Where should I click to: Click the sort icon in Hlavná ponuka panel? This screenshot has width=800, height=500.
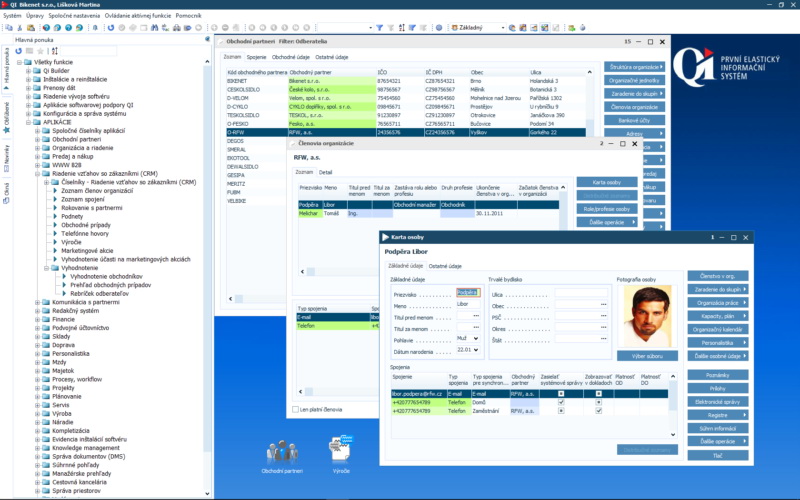[55, 51]
